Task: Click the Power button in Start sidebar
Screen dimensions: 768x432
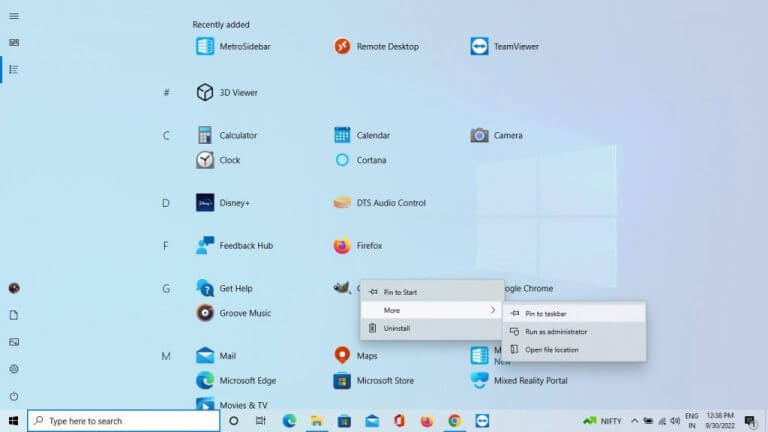Action: click(14, 396)
